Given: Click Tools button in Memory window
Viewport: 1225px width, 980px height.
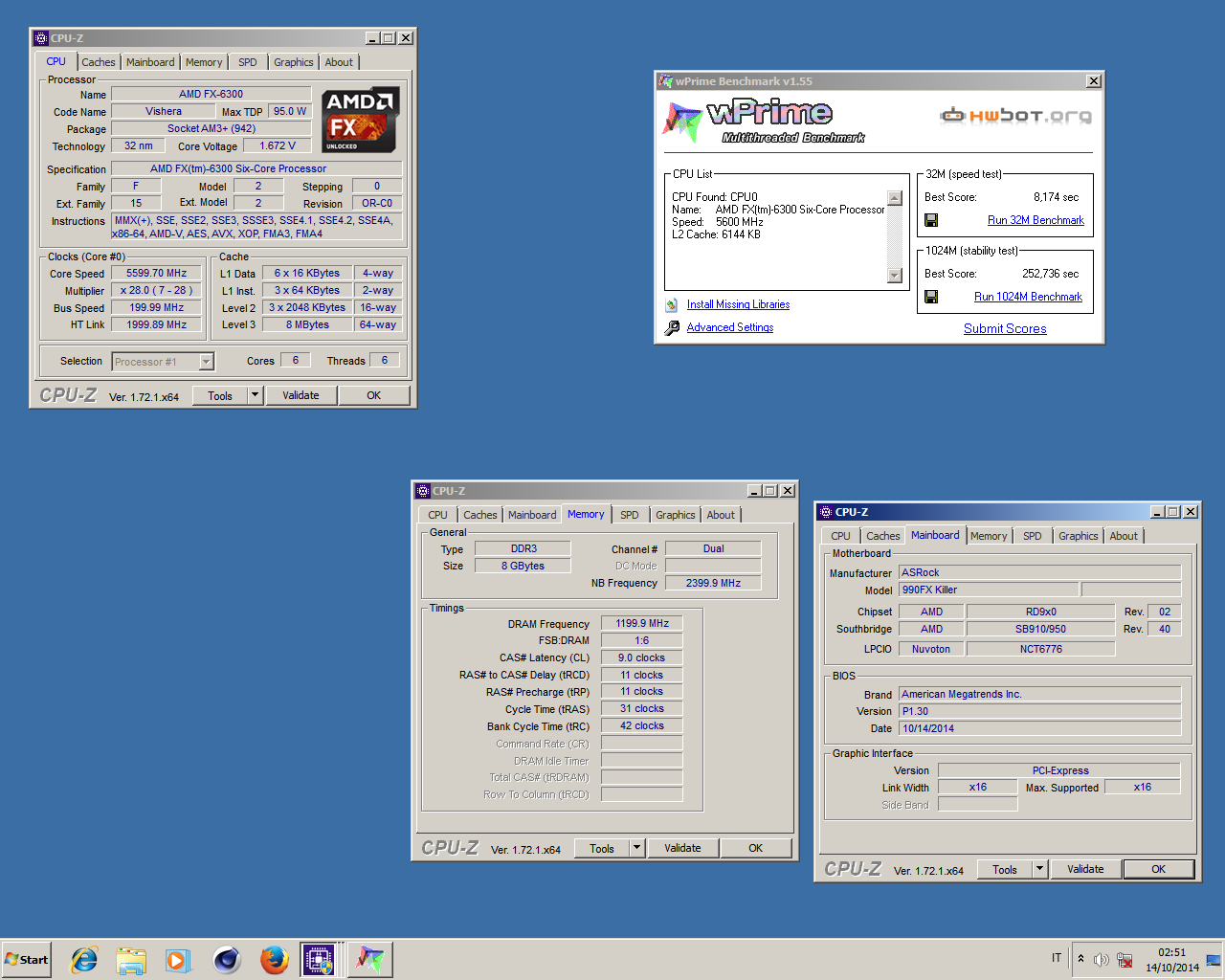Looking at the screenshot, I should click(602, 848).
